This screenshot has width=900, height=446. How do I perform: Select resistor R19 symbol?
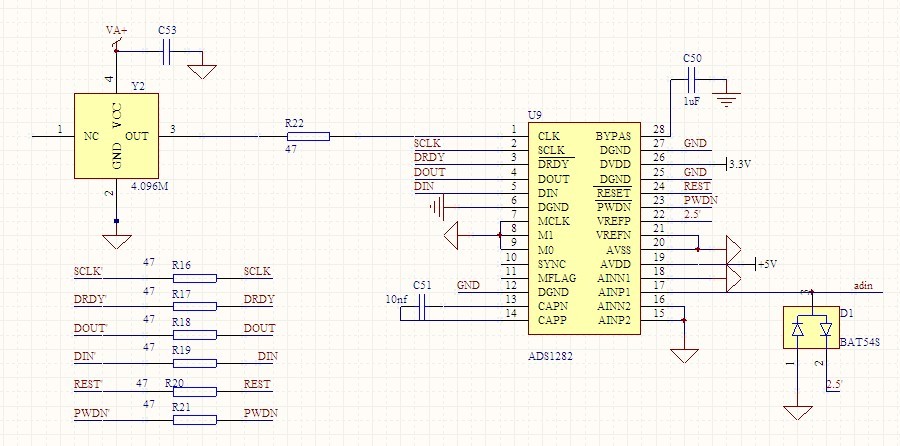[195, 363]
